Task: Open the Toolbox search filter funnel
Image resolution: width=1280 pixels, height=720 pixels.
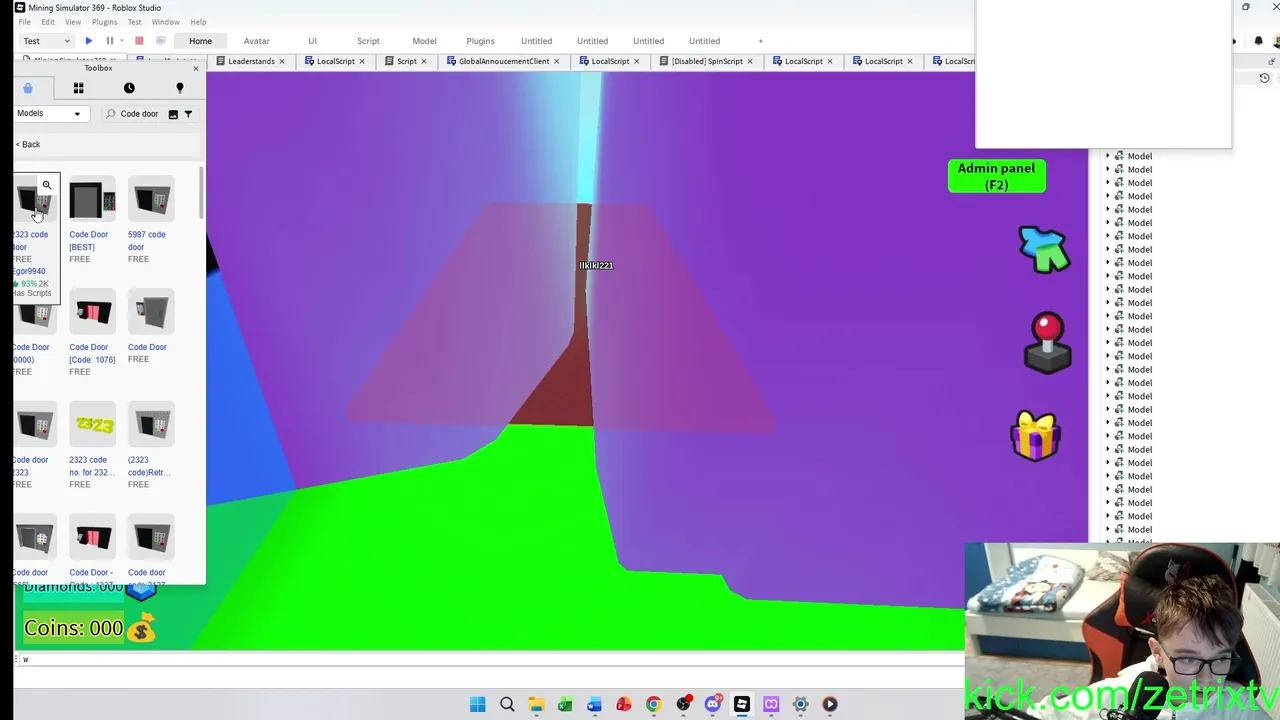Action: coord(188,114)
